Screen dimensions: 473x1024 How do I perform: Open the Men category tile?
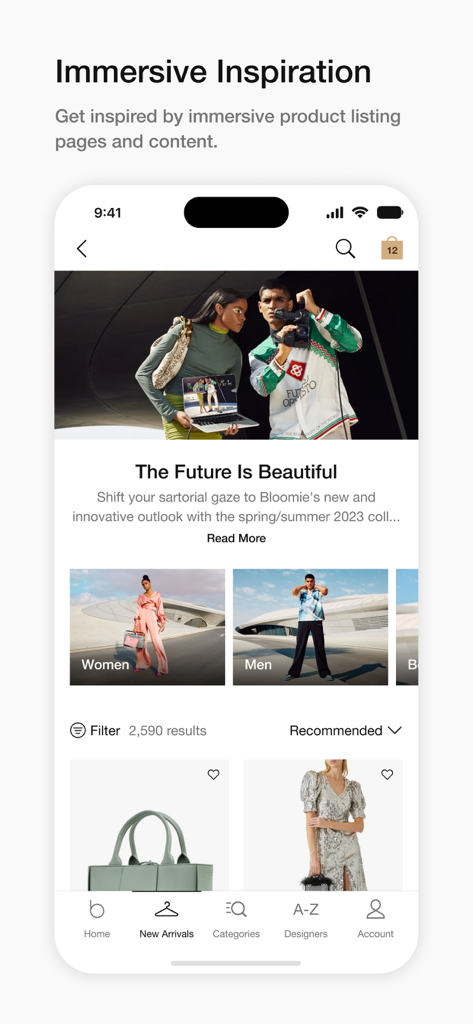click(x=310, y=627)
